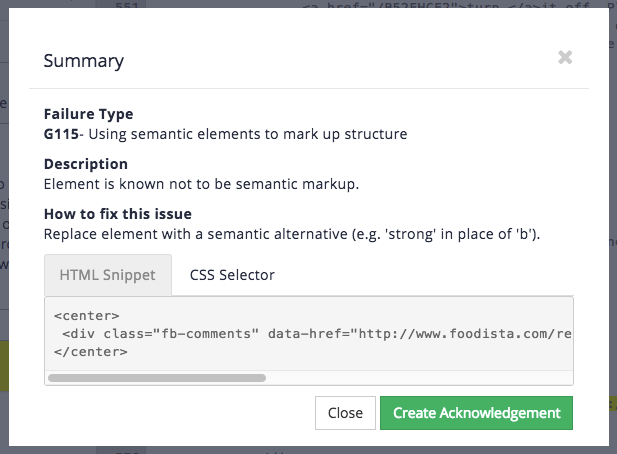Click 'Using semantic elements to mark up structure'

pos(250,133)
